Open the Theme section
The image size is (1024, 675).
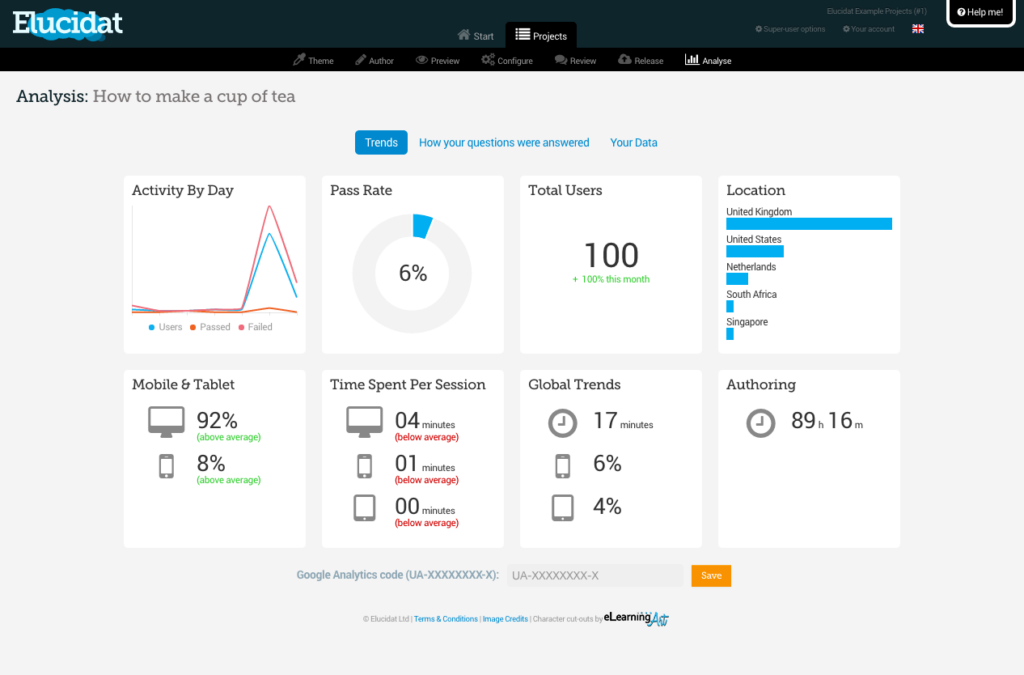[313, 61]
